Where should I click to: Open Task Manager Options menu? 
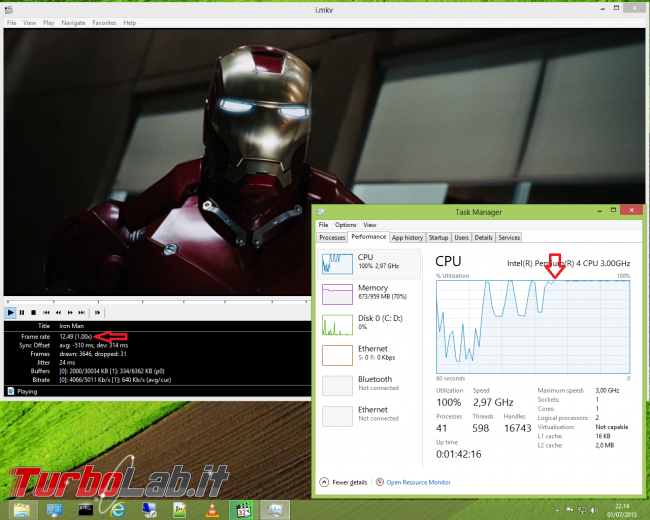[x=346, y=225]
